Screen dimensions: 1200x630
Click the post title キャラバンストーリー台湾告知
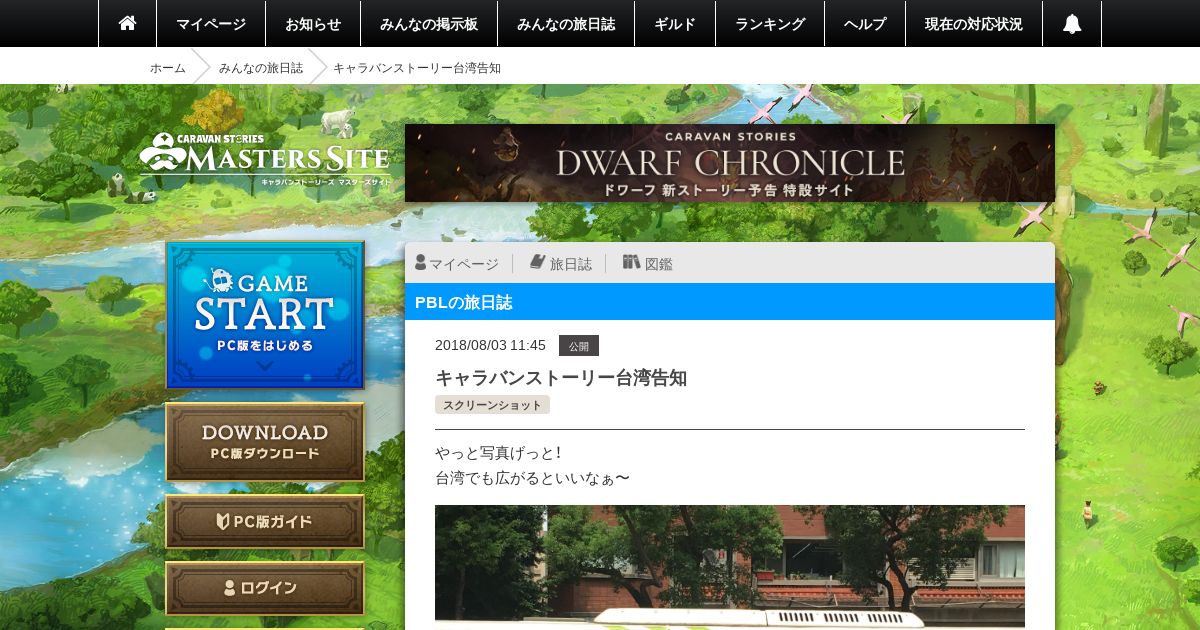(561, 378)
